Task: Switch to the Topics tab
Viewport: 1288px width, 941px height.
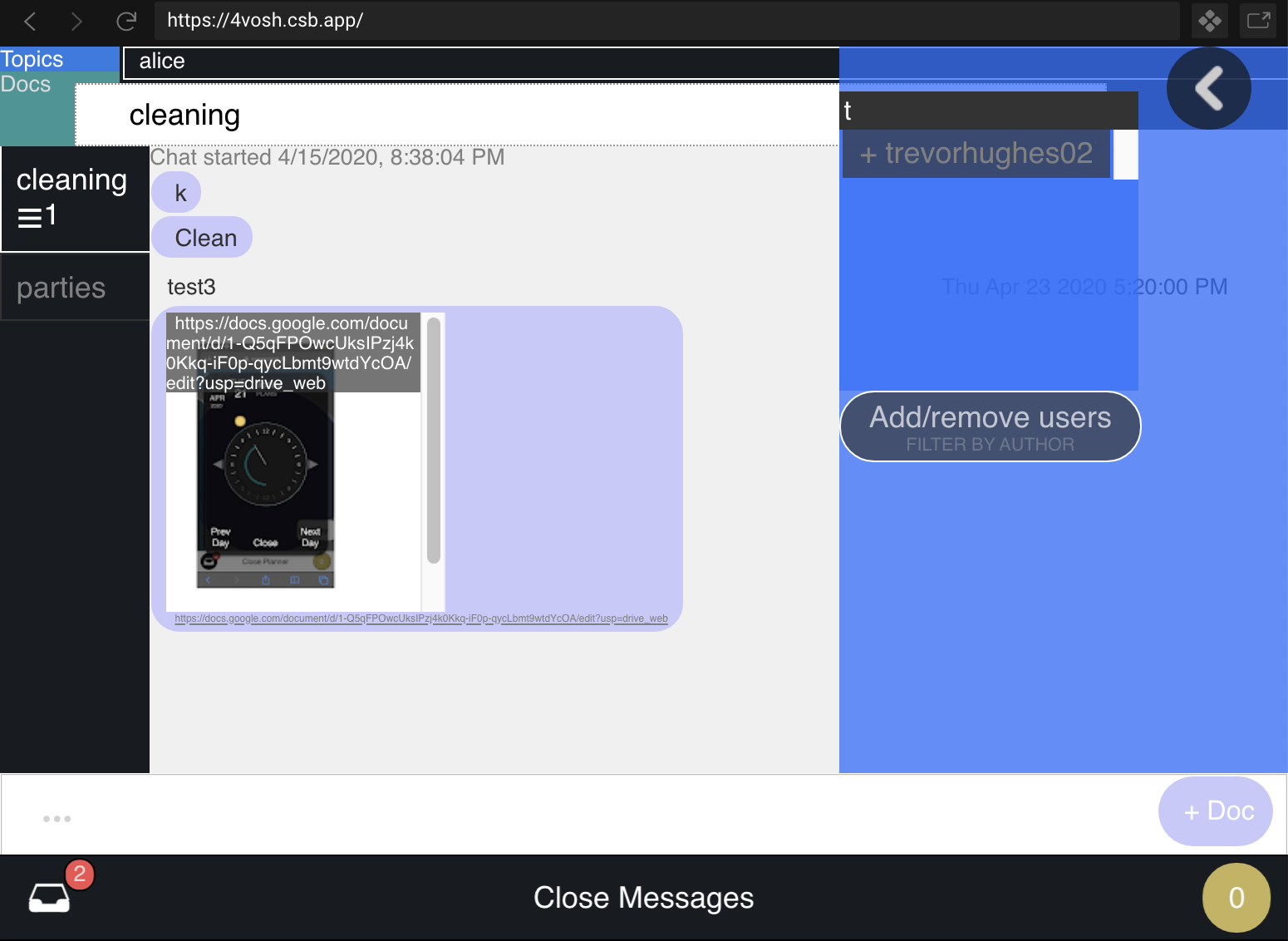Action: point(32,59)
